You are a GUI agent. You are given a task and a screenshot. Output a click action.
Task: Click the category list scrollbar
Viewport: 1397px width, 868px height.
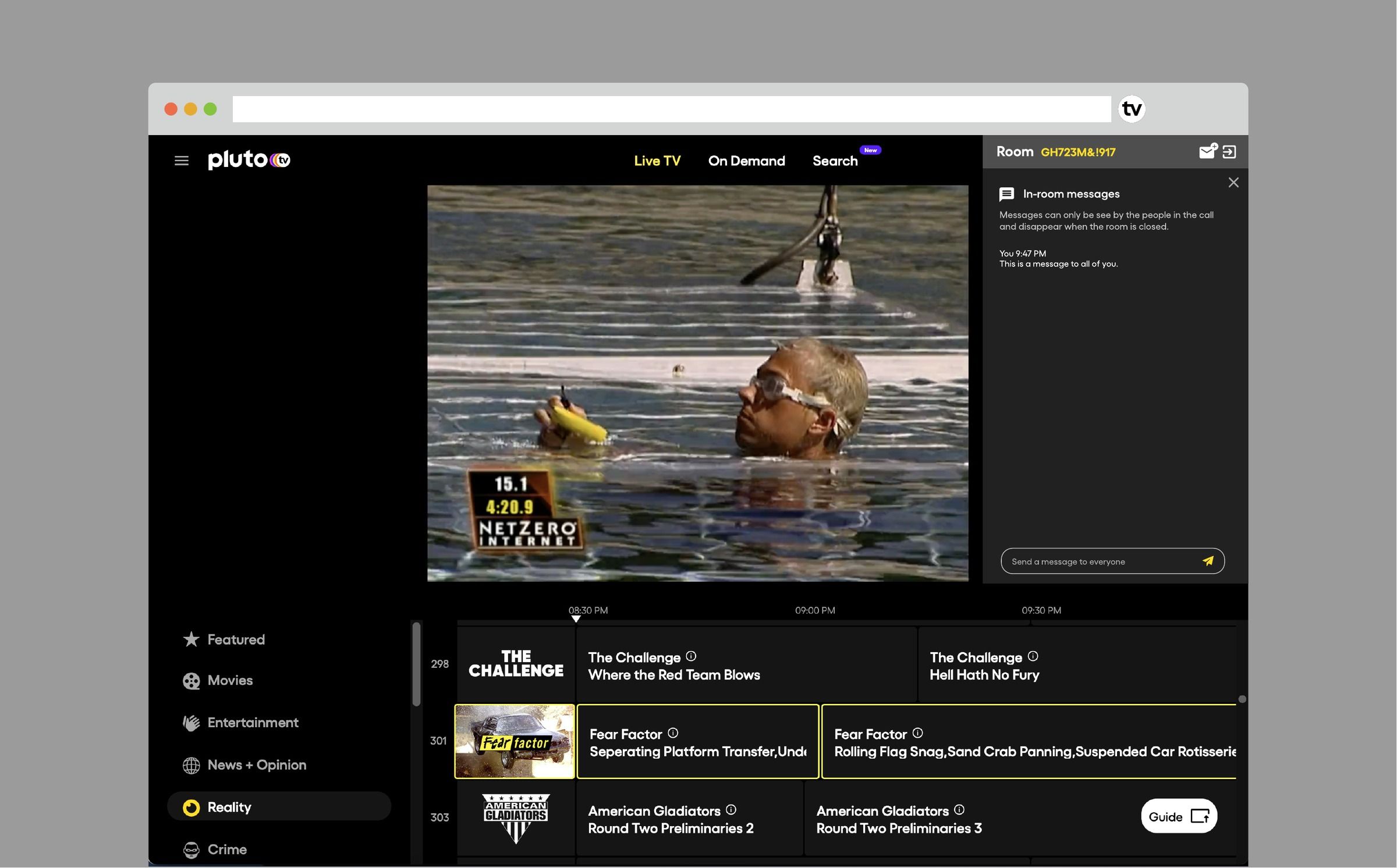(x=416, y=664)
